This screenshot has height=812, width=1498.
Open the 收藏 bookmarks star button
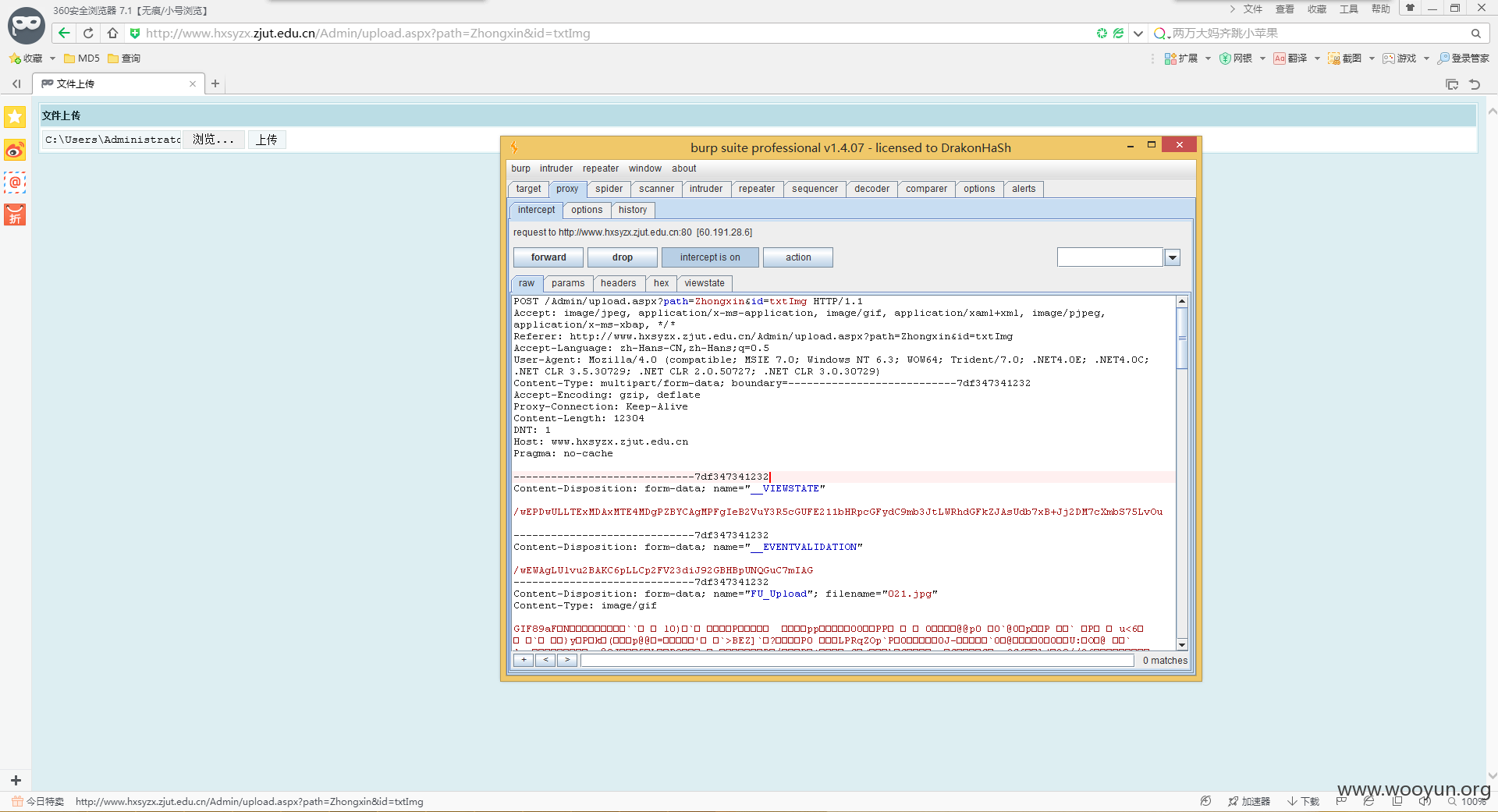[x=26, y=59]
